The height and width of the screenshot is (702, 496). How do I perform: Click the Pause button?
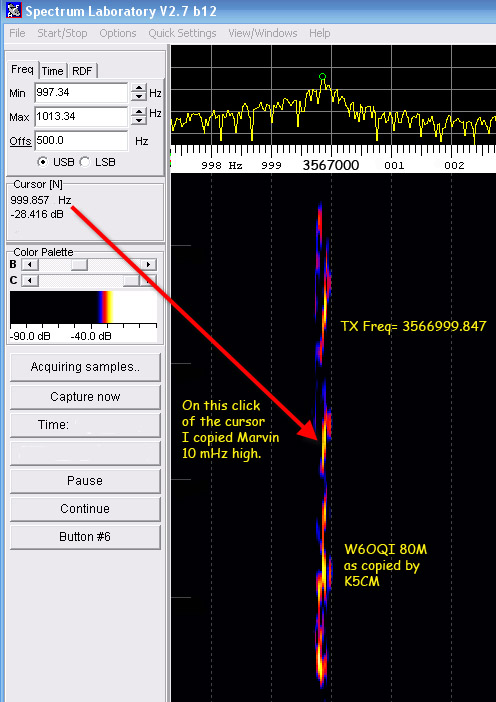tap(85, 480)
